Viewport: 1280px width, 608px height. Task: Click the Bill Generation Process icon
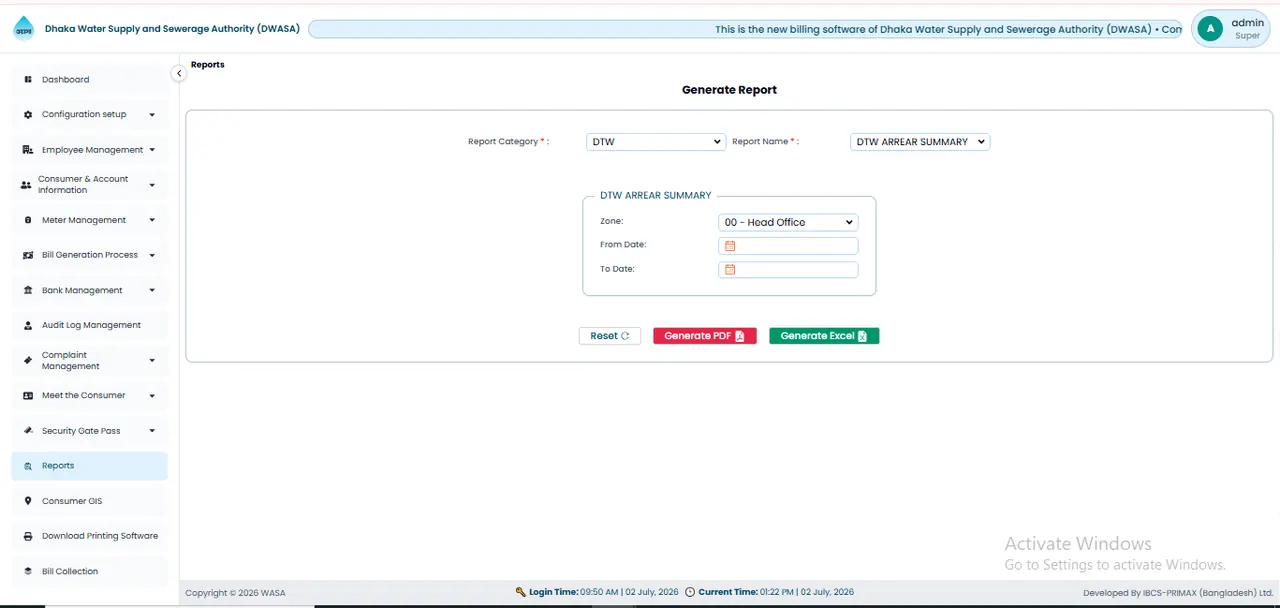click(x=28, y=255)
